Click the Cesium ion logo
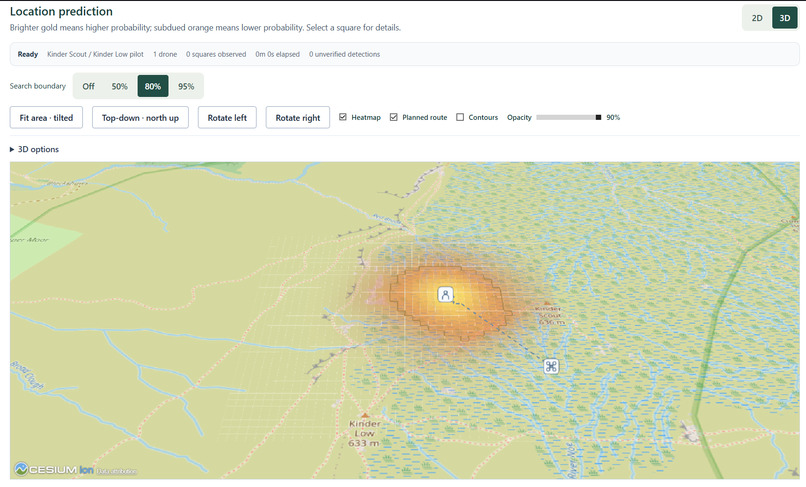Viewport: 806px width, 487px height. (x=54, y=469)
